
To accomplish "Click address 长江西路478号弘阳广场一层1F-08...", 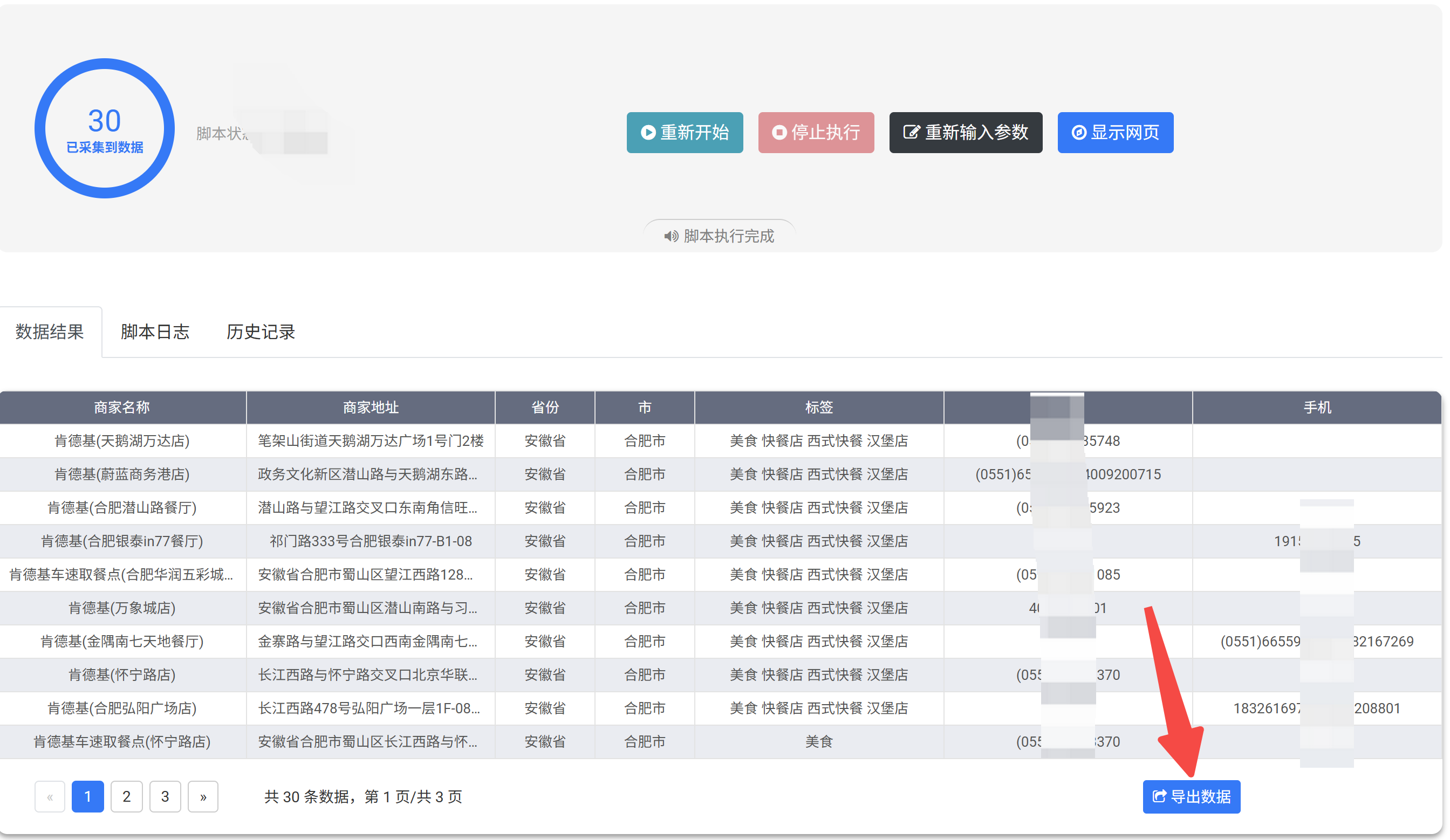I will tap(368, 708).
